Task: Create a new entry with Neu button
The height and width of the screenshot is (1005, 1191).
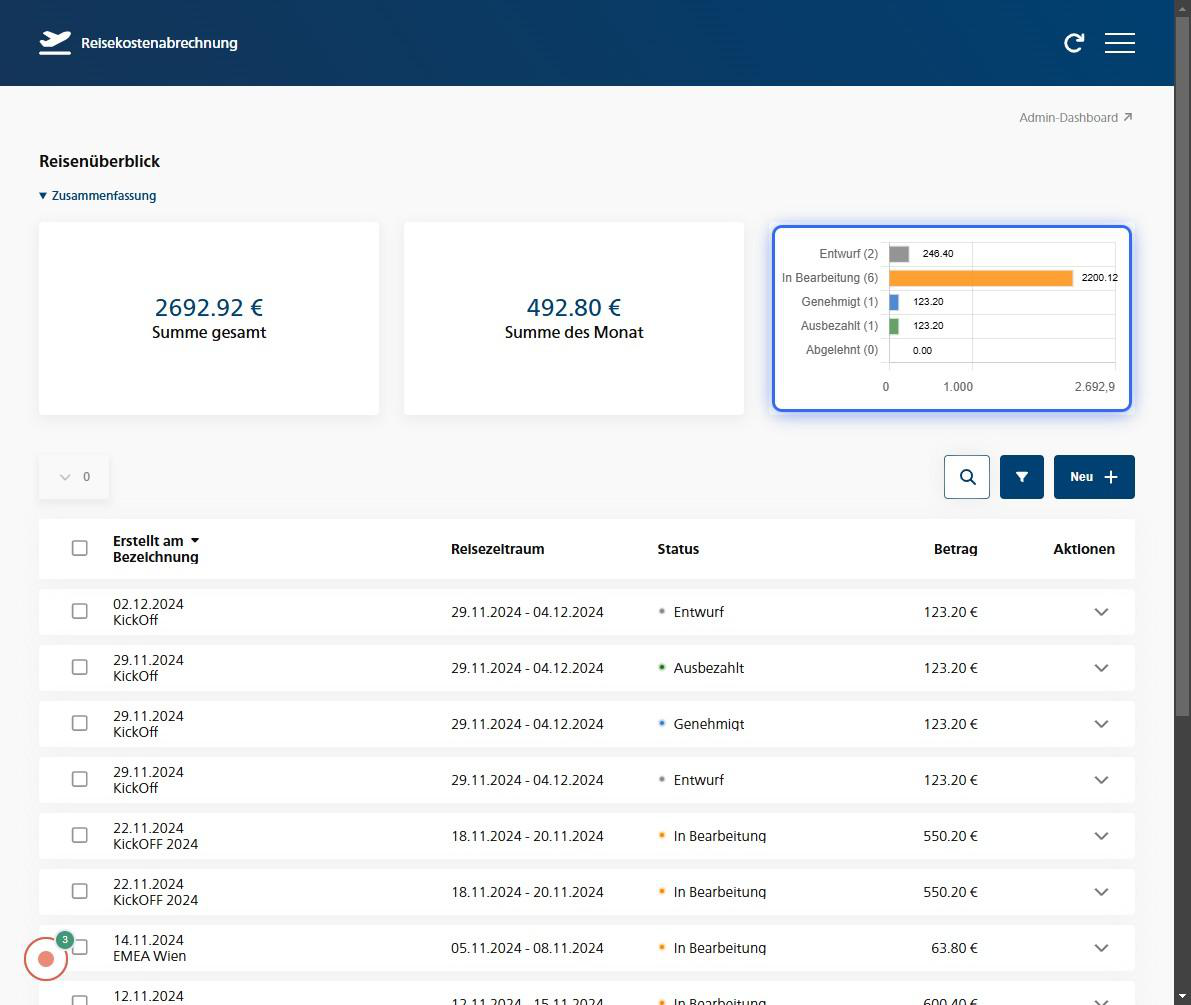Action: [1093, 477]
